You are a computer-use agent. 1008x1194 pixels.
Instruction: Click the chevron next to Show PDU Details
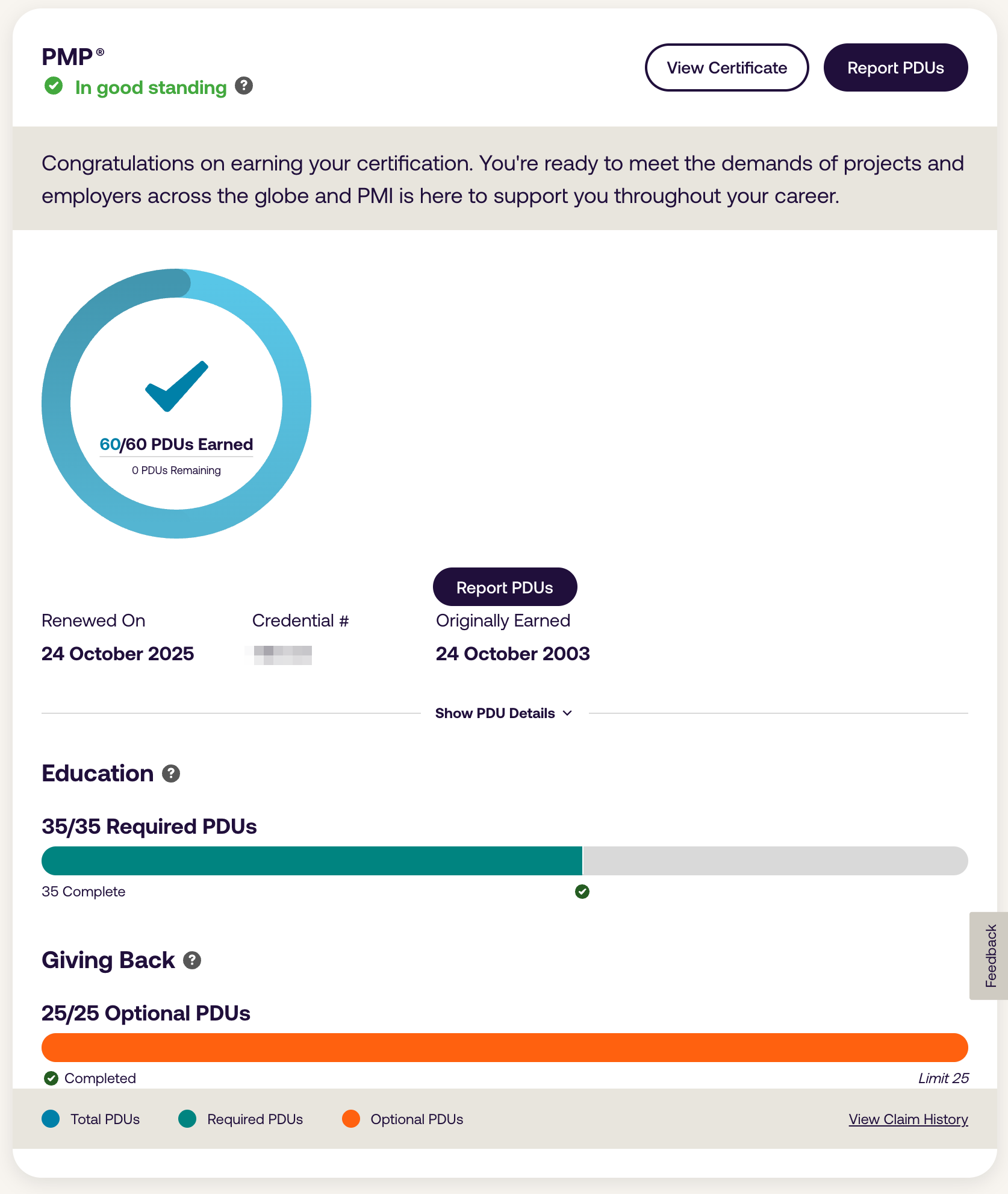coord(567,713)
